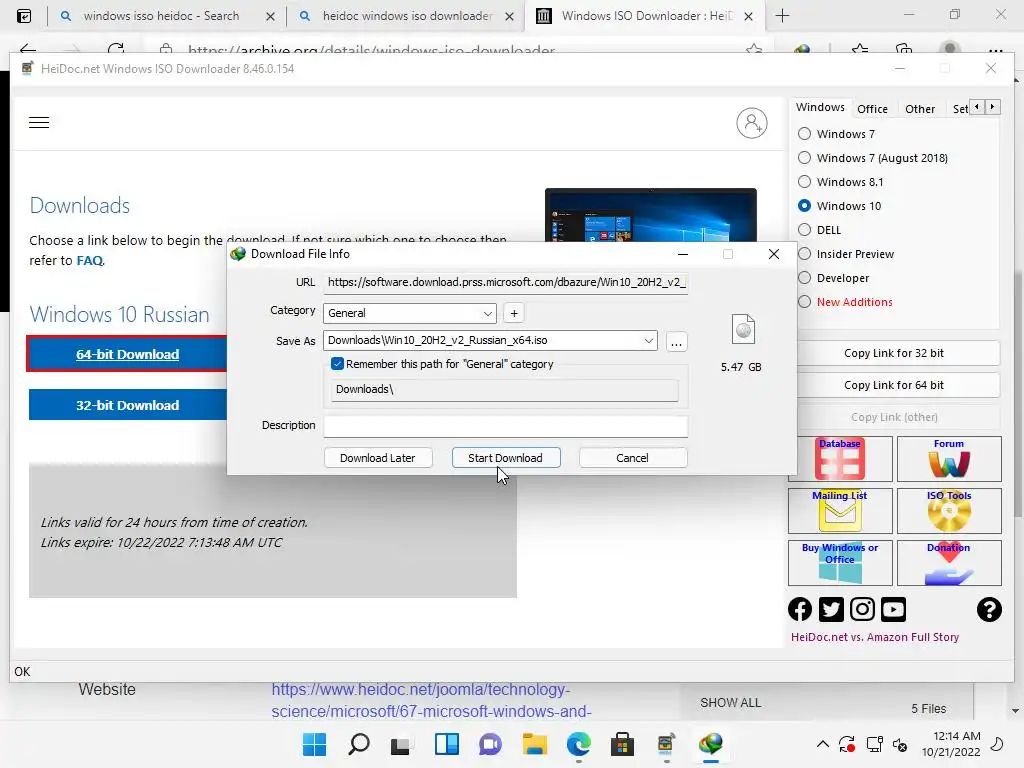
Task: Select the Windows 8.1 radio button
Action: point(805,182)
